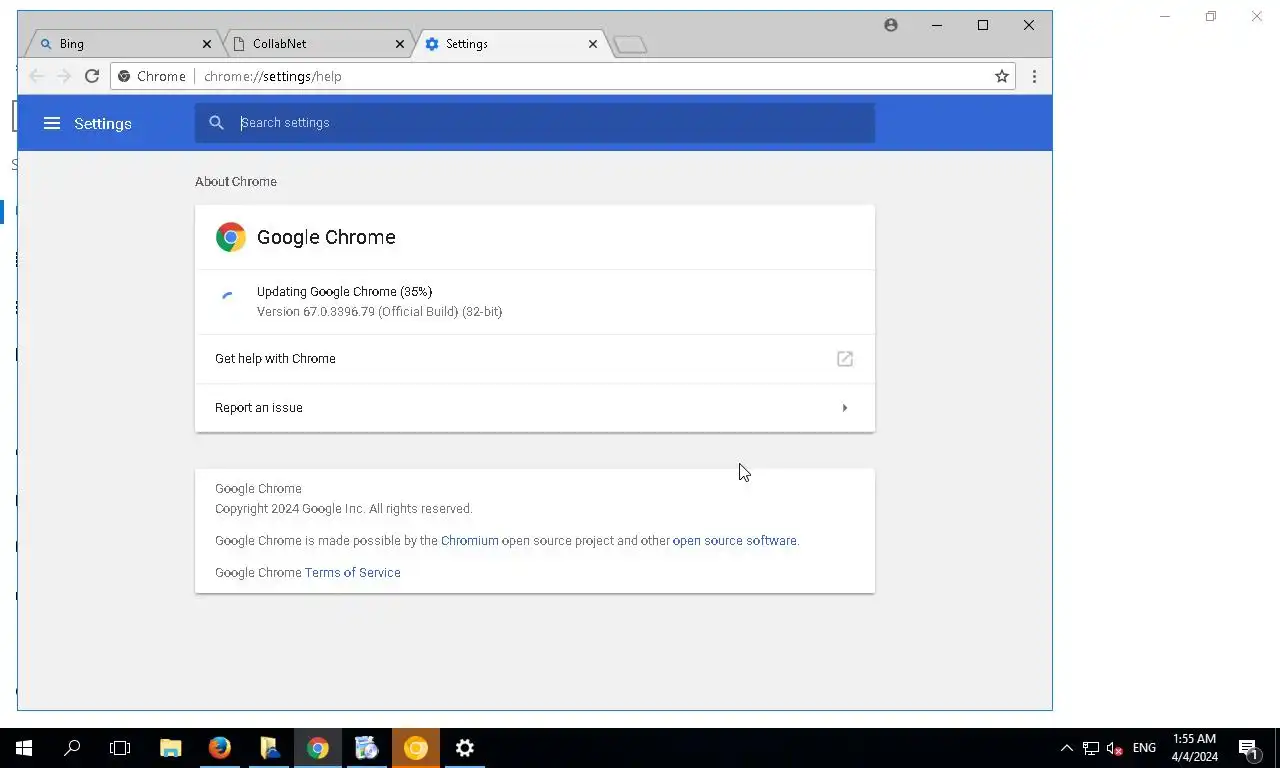Click the Updating Google Chrome (35%) text
The image size is (1280, 768).
(x=344, y=292)
